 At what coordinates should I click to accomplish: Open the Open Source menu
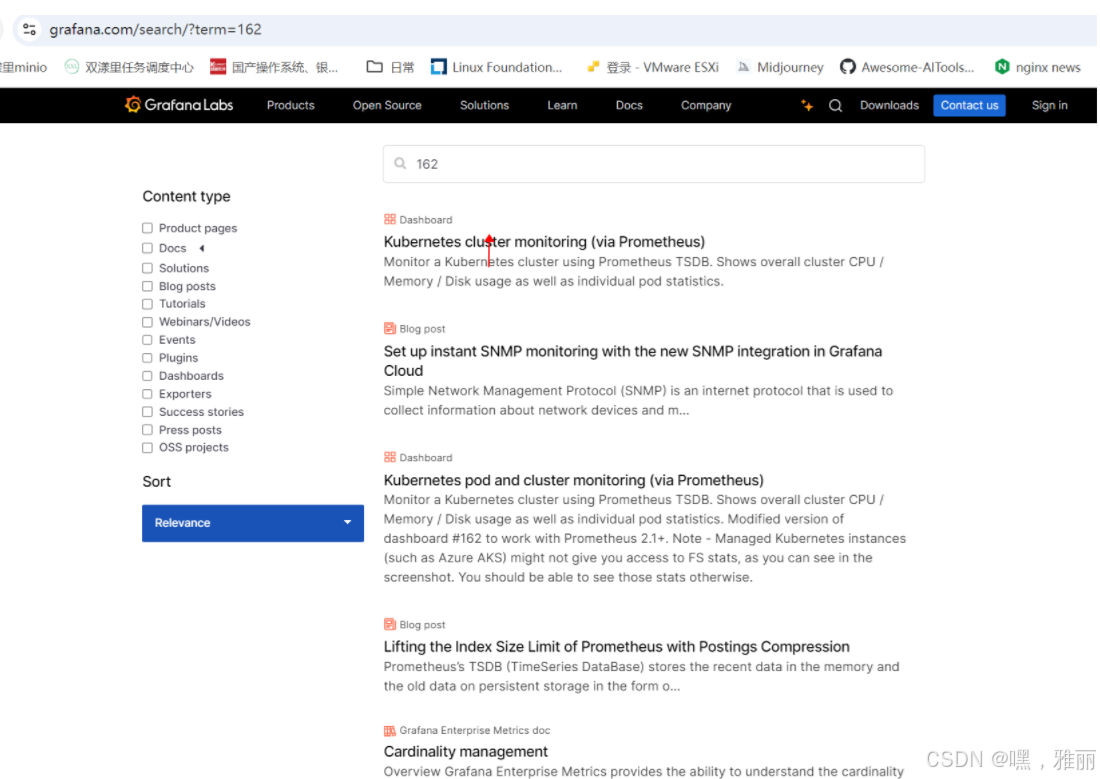(387, 105)
